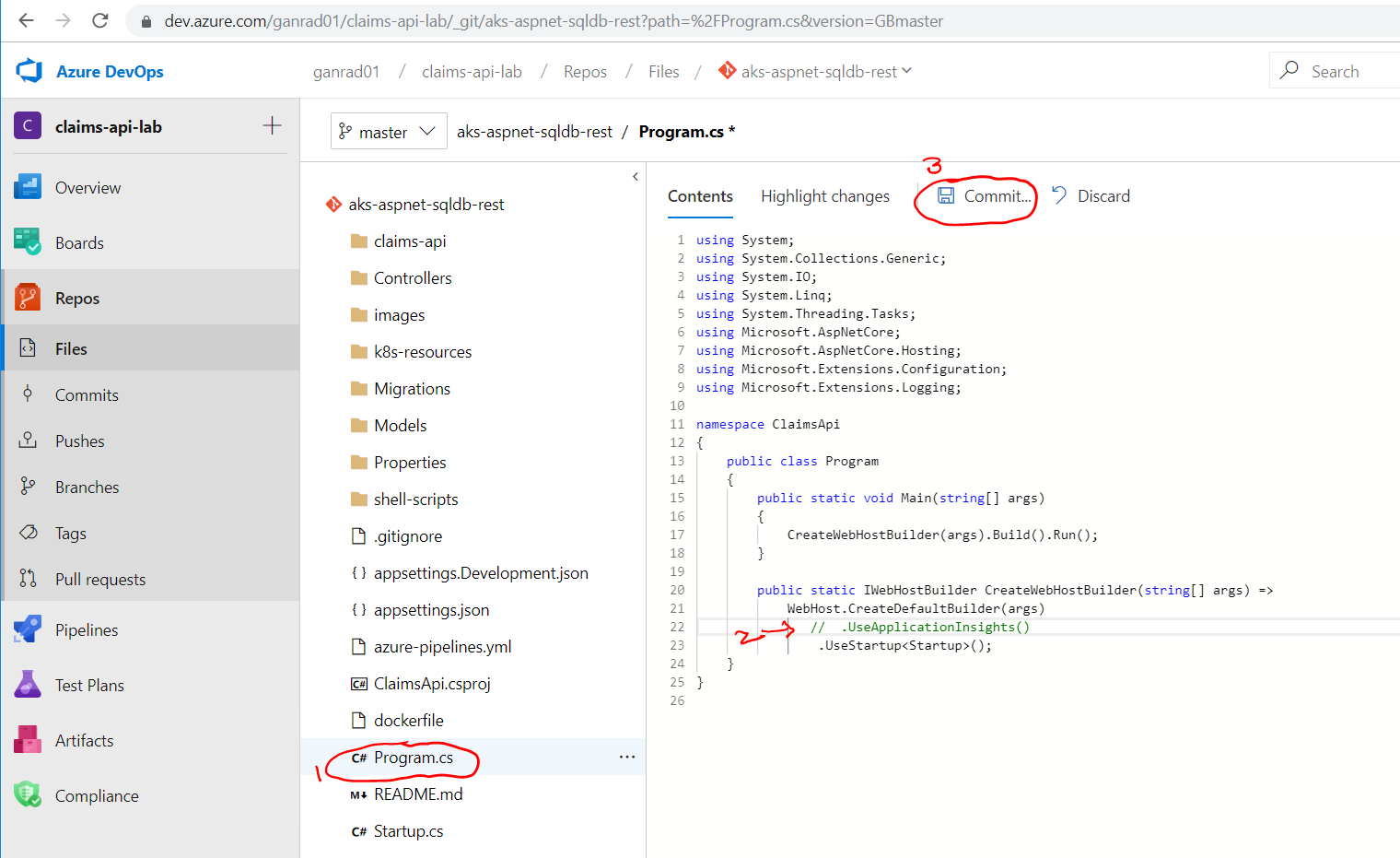Click the .UseStartup<Startup>(); code line
Screen dimensions: 1400x858
(x=905, y=645)
